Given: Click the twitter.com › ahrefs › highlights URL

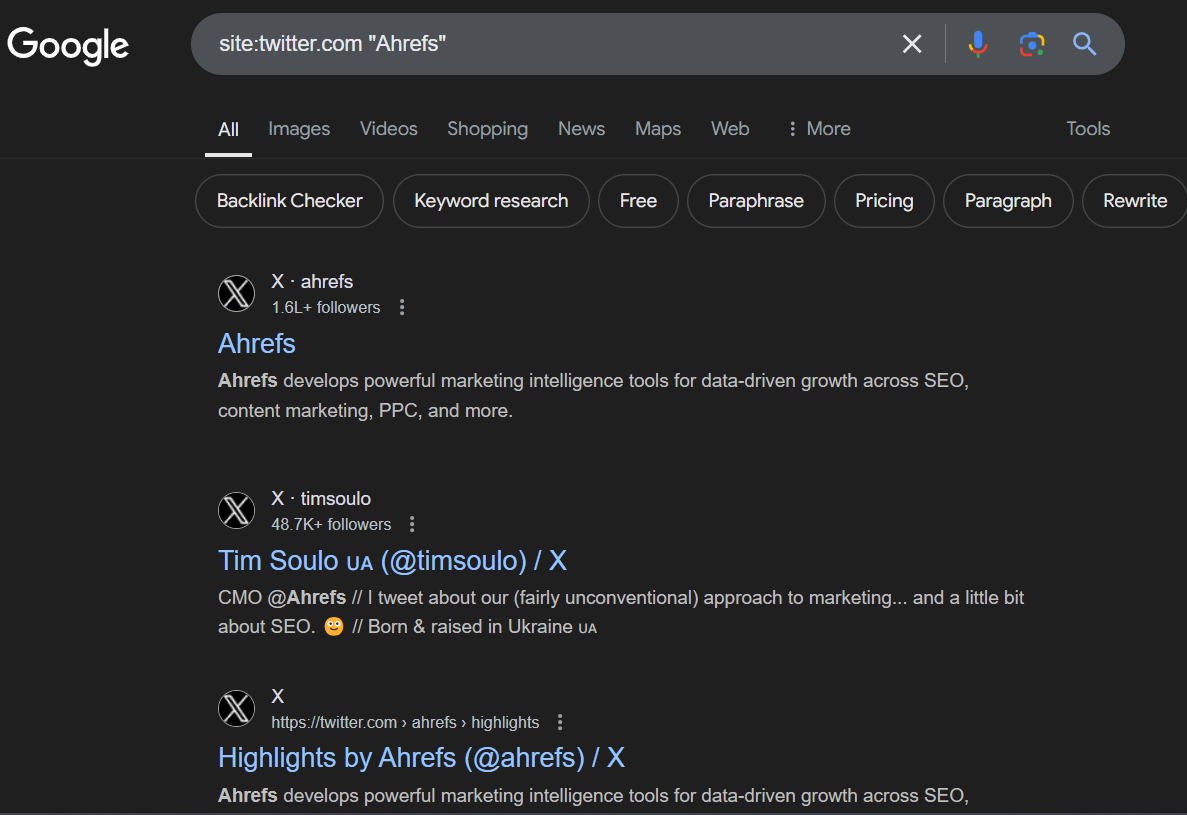Looking at the screenshot, I should (x=405, y=722).
